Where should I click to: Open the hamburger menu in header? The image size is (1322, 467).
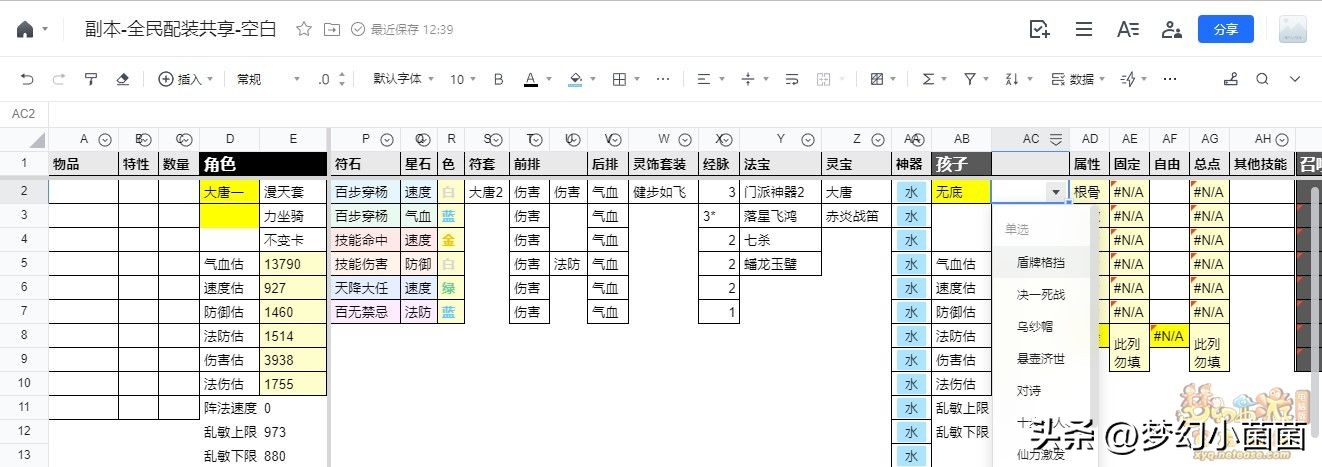click(x=1084, y=29)
